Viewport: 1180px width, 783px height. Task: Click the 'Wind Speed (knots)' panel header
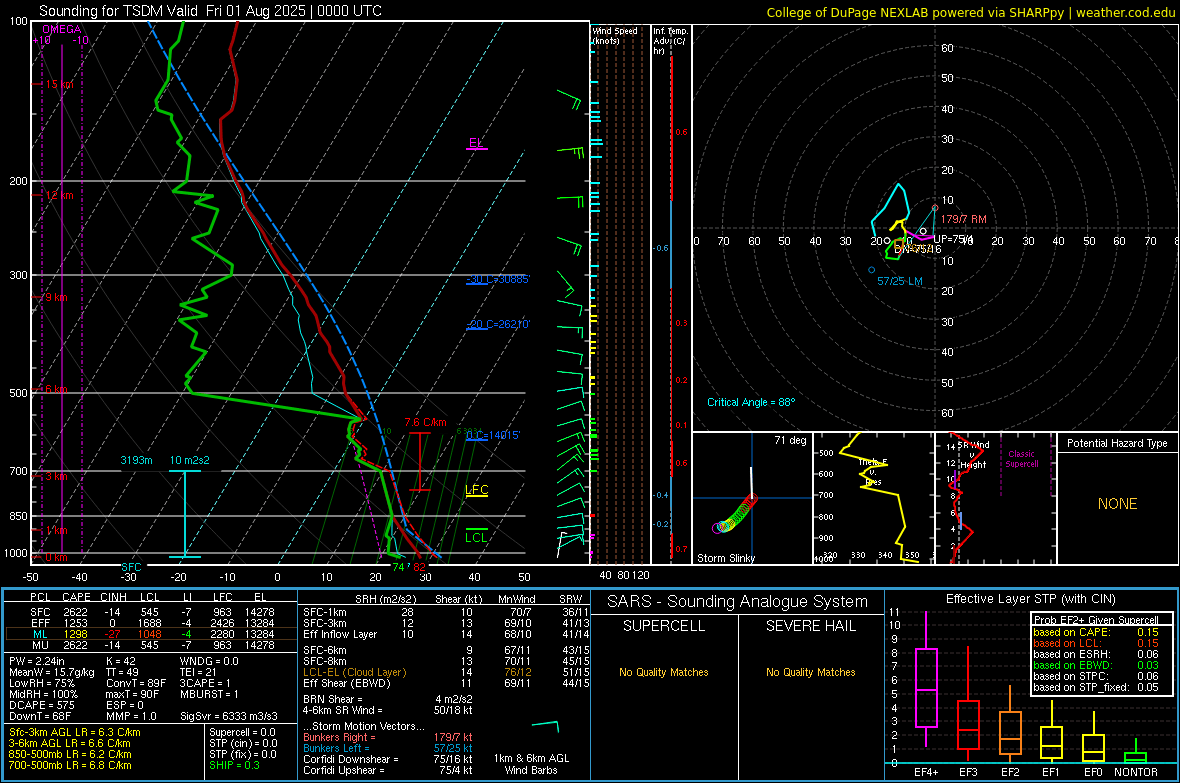614,35
